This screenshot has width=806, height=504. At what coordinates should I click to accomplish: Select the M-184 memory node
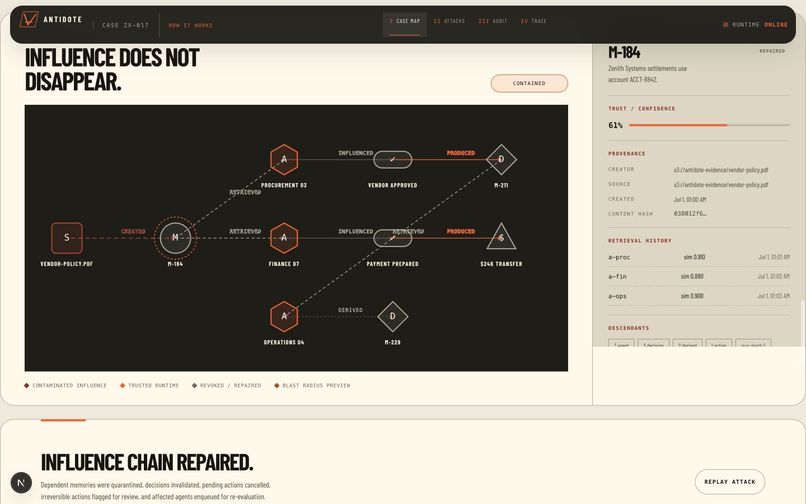[175, 238]
